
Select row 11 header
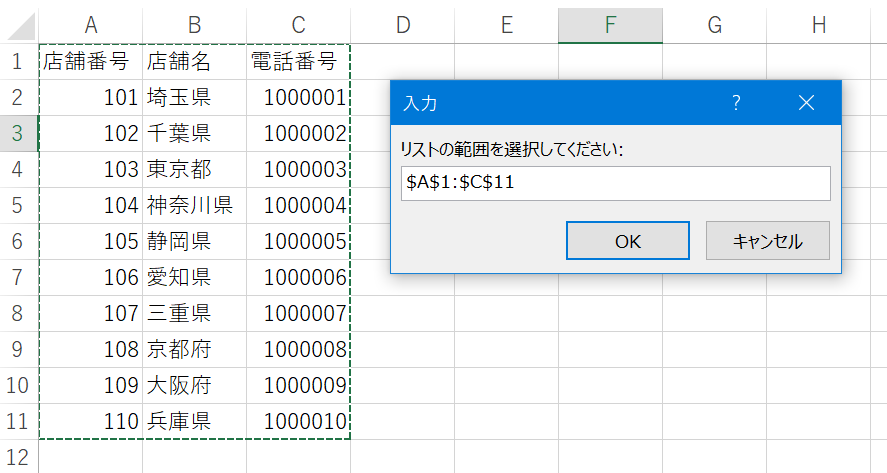tap(17, 422)
